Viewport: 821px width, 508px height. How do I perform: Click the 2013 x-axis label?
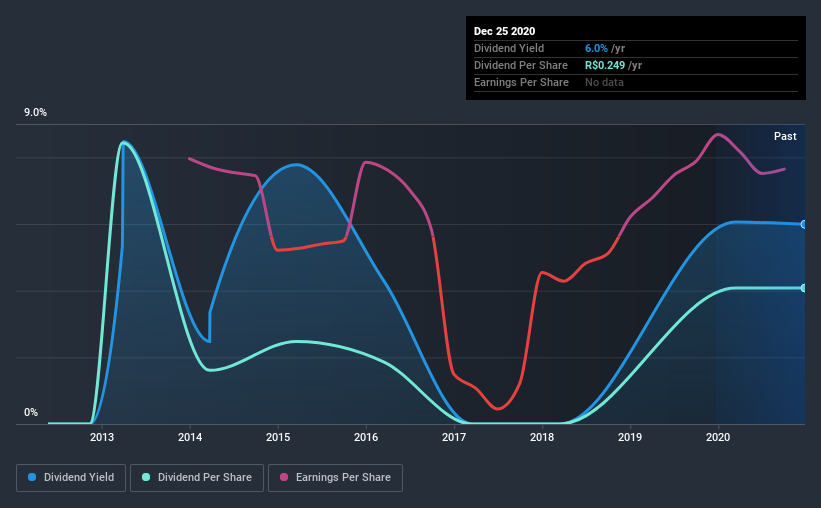tap(102, 437)
